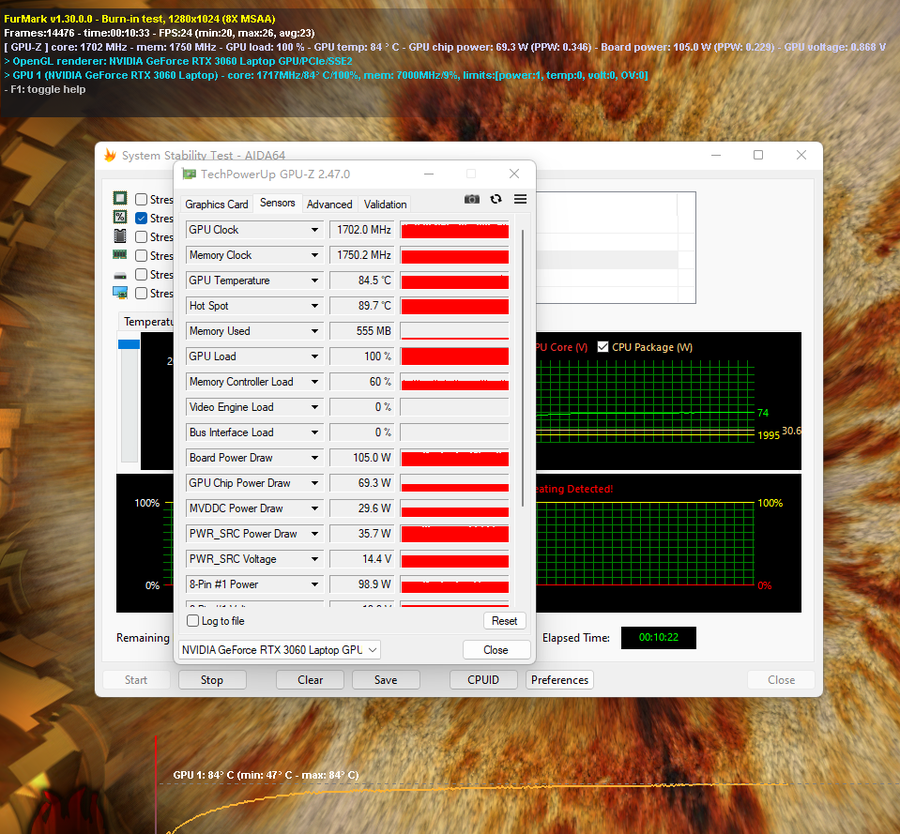Click the GPU-Z screenshot camera icon
Image resolution: width=900 pixels, height=834 pixels.
472,200
